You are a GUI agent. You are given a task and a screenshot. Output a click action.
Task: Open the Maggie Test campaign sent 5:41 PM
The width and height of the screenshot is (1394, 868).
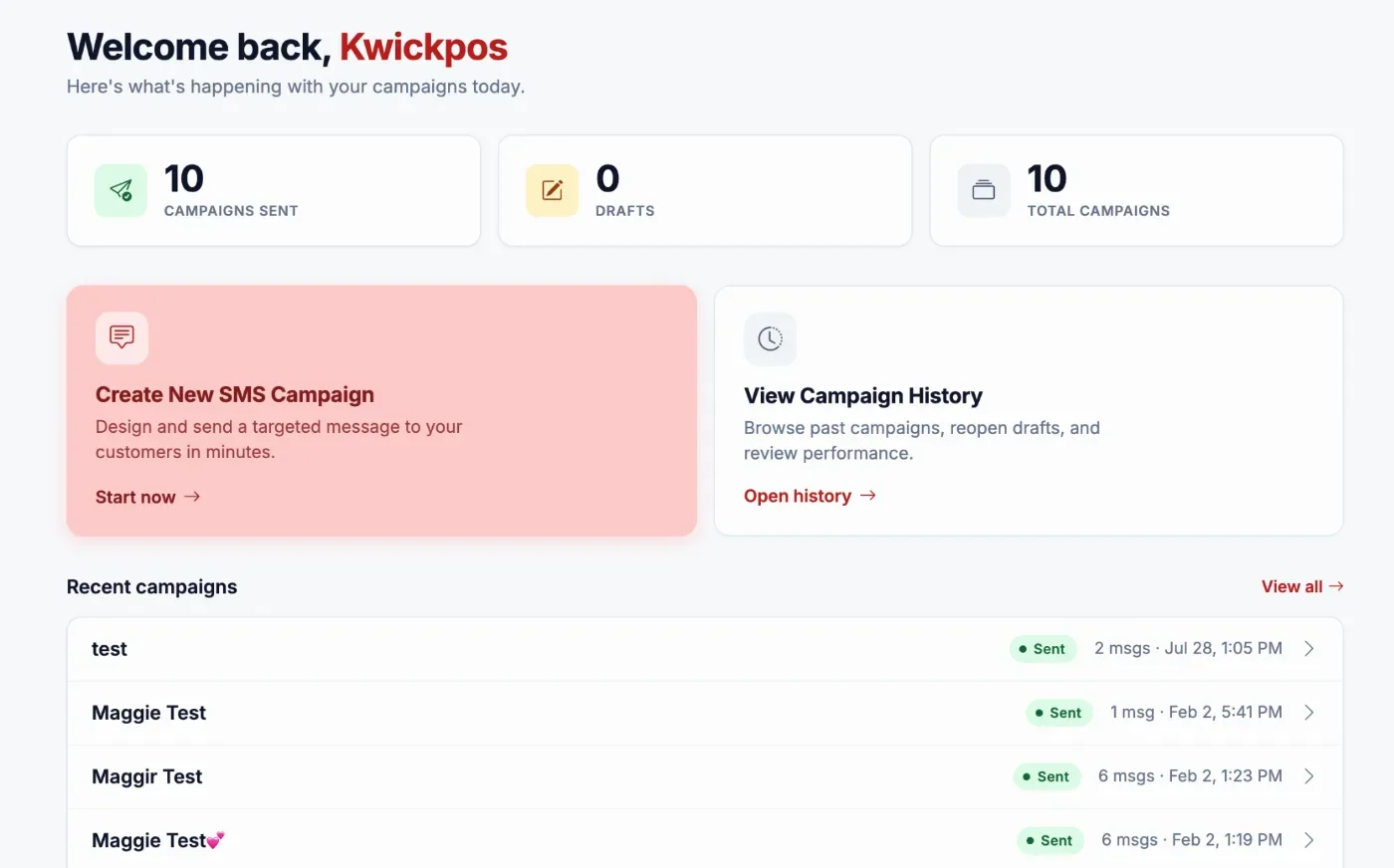click(705, 713)
